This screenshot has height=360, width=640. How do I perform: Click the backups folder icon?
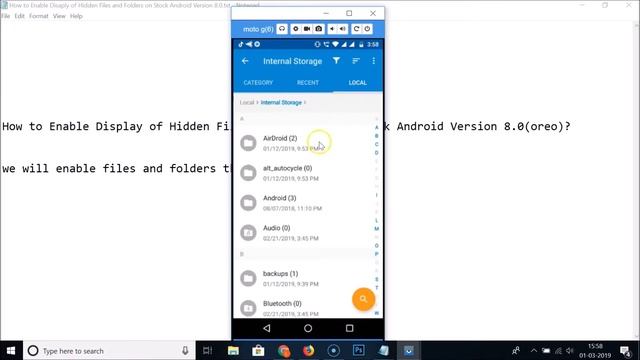coord(248,278)
